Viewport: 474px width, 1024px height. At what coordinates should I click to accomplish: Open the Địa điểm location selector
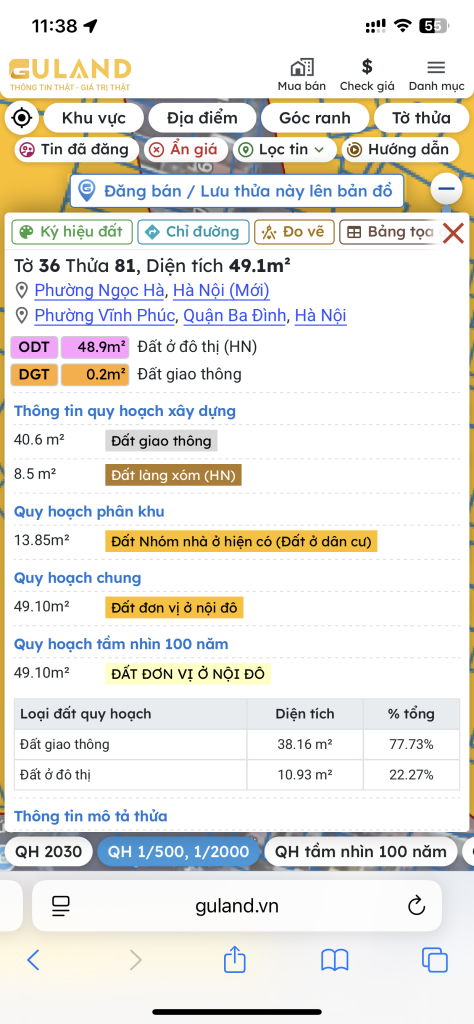(x=202, y=118)
